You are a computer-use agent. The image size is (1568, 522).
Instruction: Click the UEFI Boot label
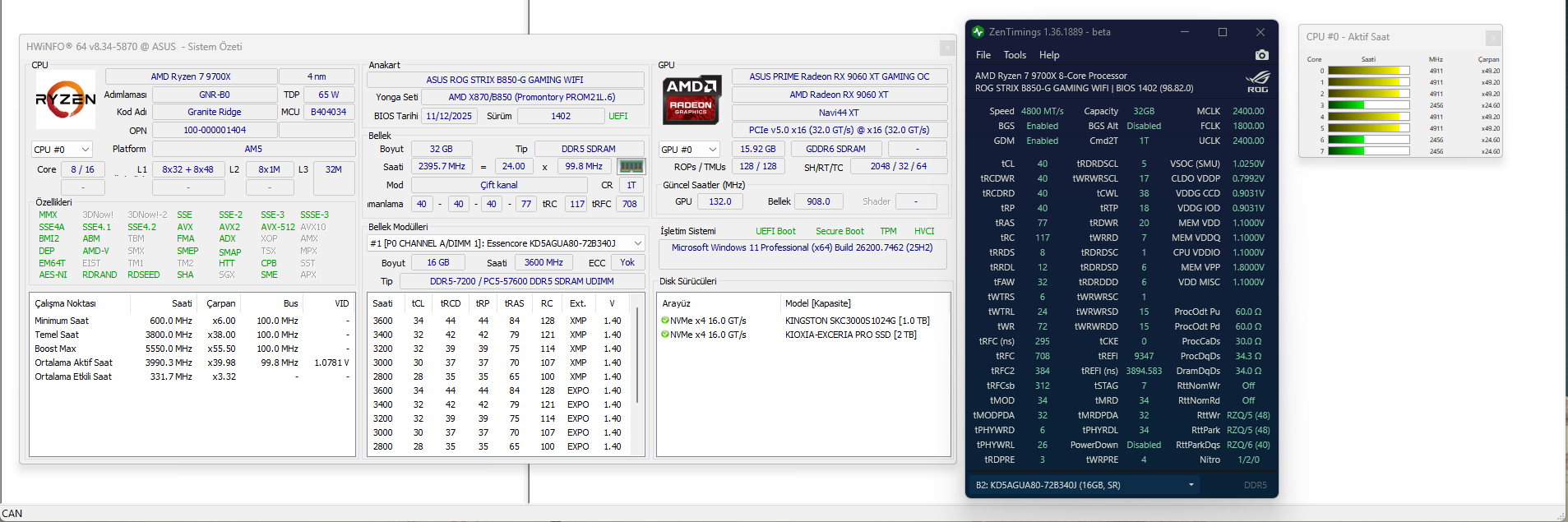pyautogui.click(x=775, y=231)
